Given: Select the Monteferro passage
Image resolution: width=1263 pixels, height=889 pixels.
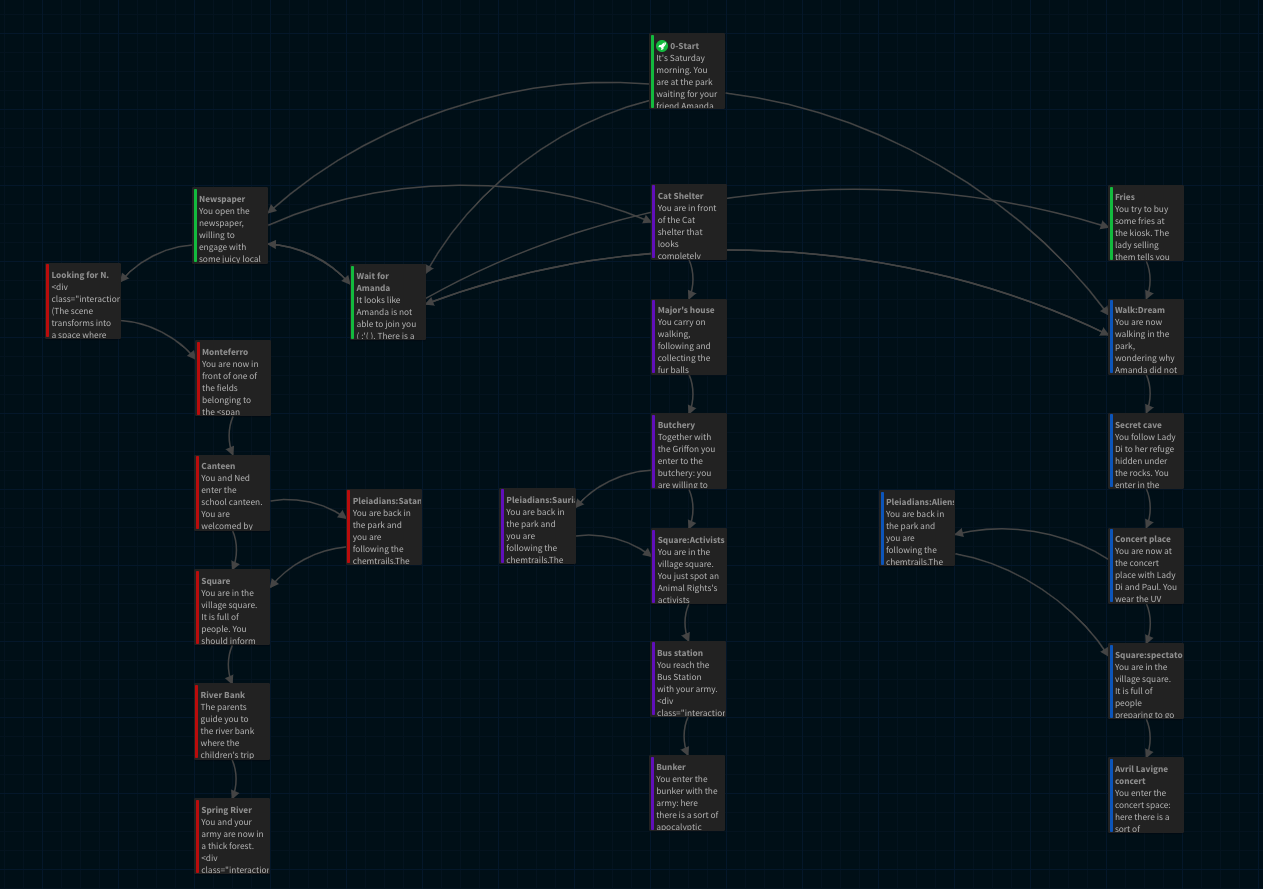Looking at the screenshot, I should (233, 378).
